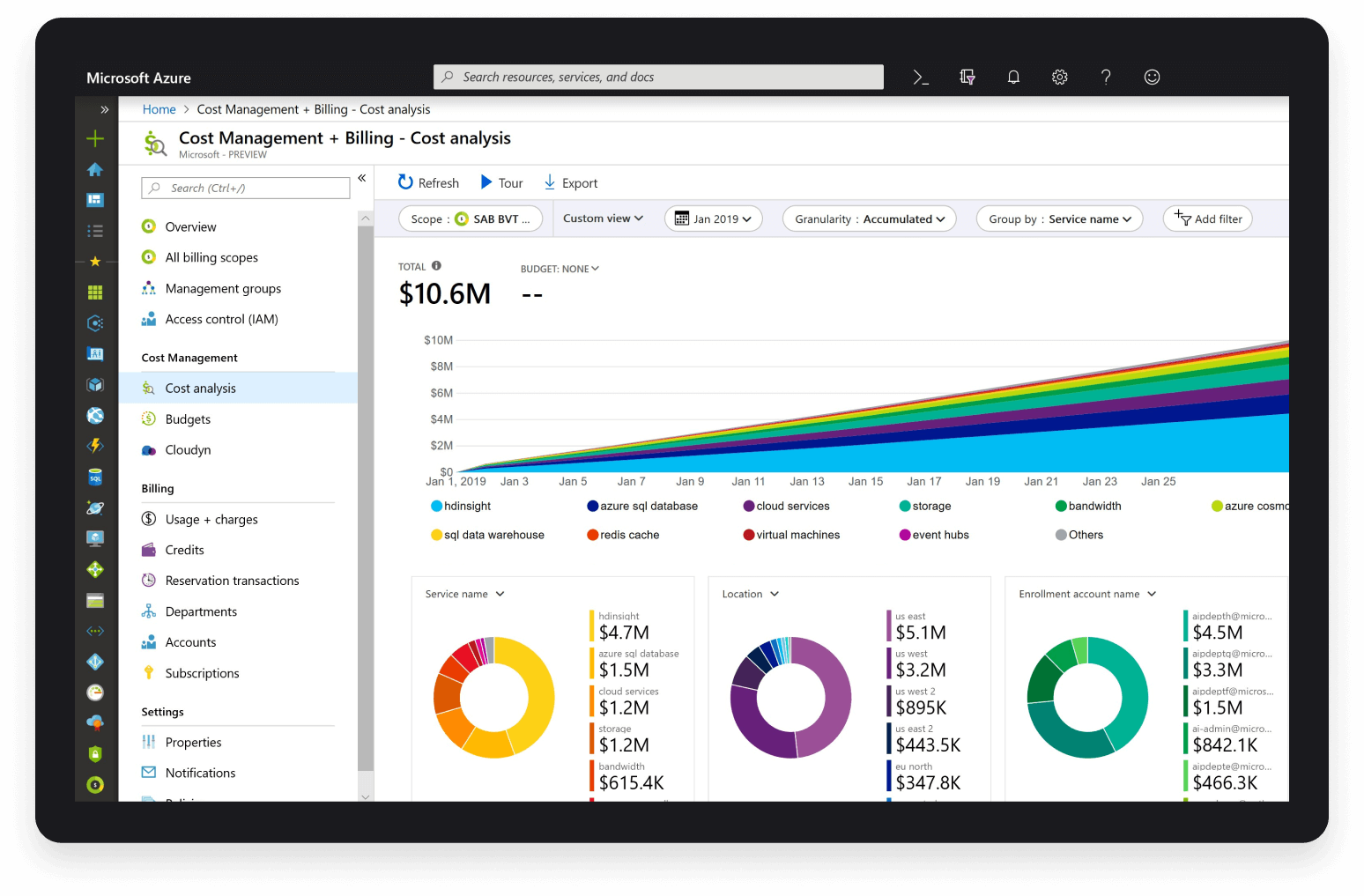The height and width of the screenshot is (896, 1364).
Task: Open the Jan 2019 date picker
Action: (713, 219)
